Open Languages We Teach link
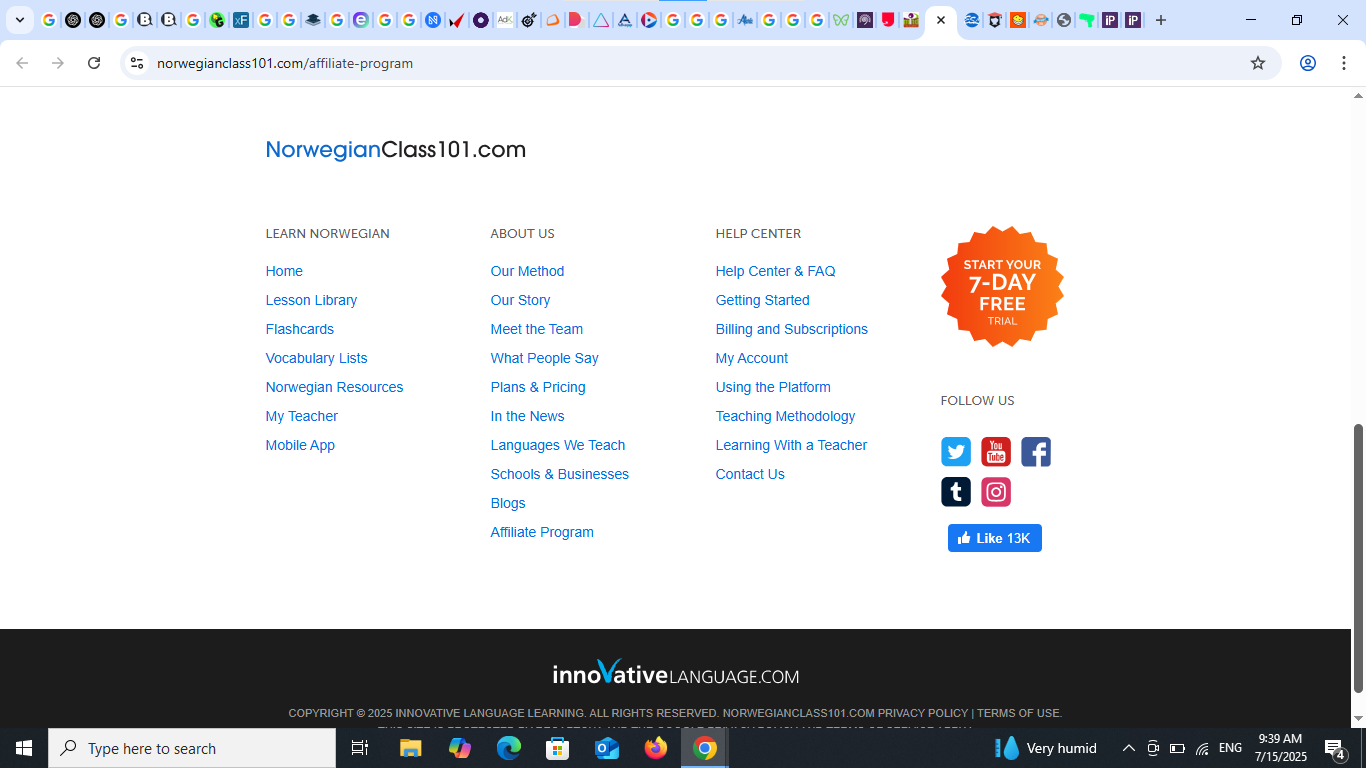 click(558, 445)
